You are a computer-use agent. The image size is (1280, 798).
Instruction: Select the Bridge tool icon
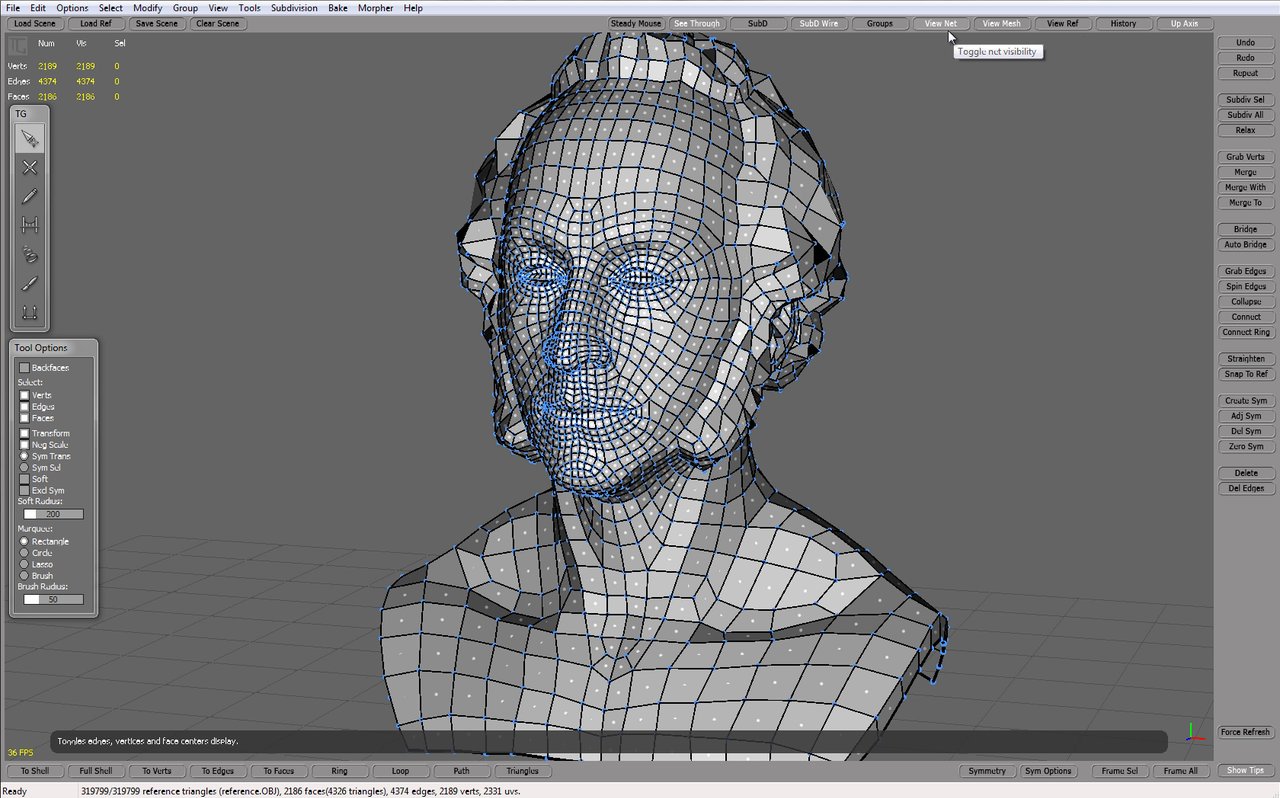point(30,225)
